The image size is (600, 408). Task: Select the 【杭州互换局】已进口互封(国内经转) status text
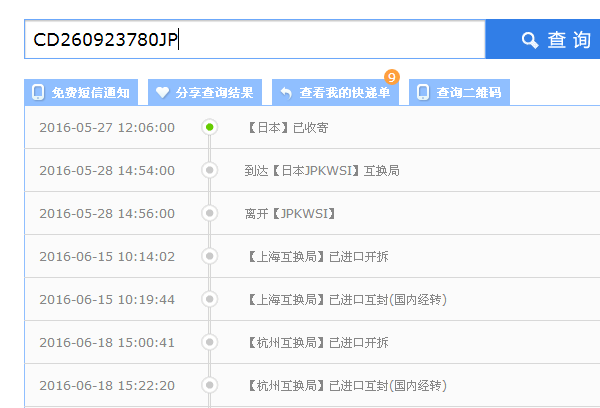[x=345, y=385]
